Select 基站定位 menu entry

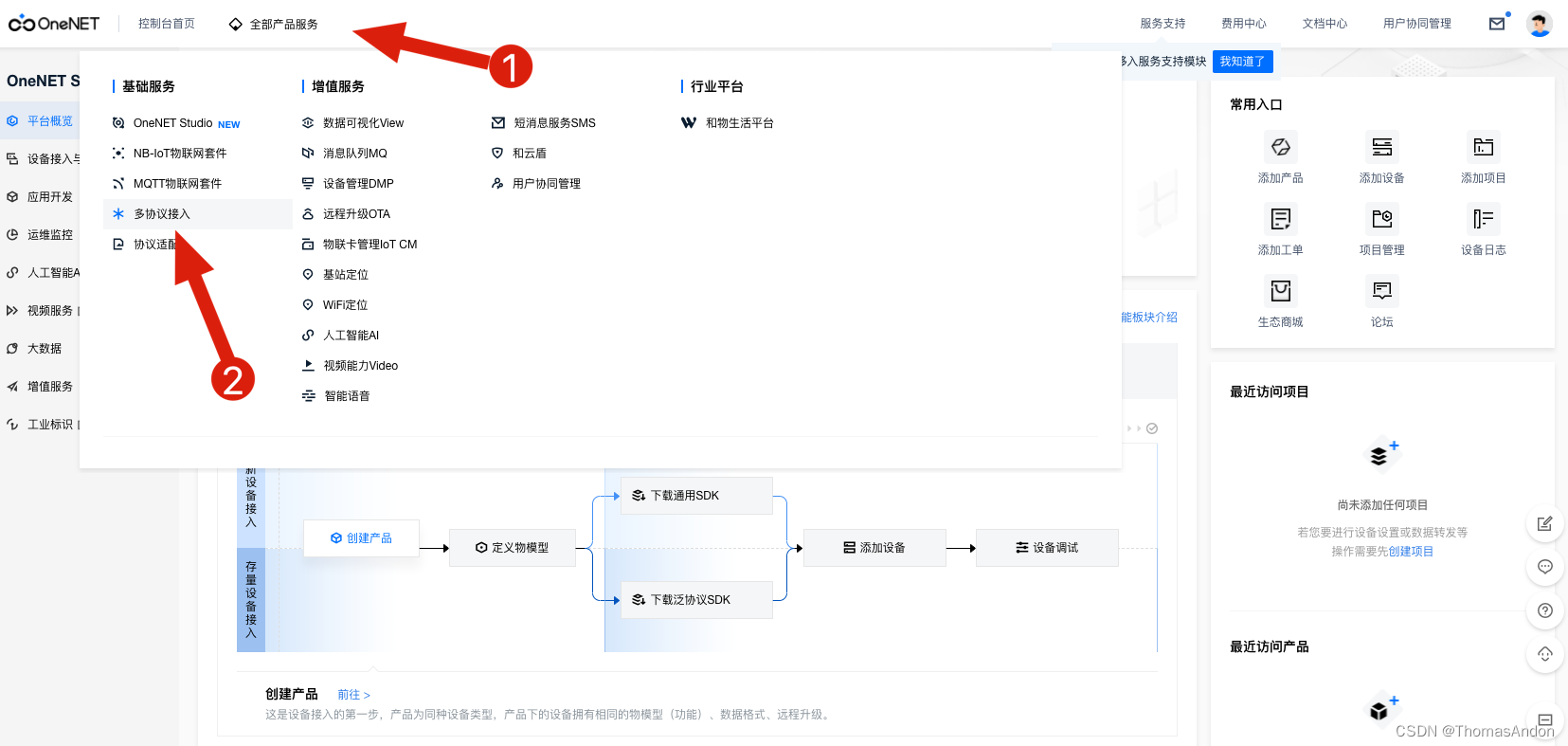coord(334,275)
